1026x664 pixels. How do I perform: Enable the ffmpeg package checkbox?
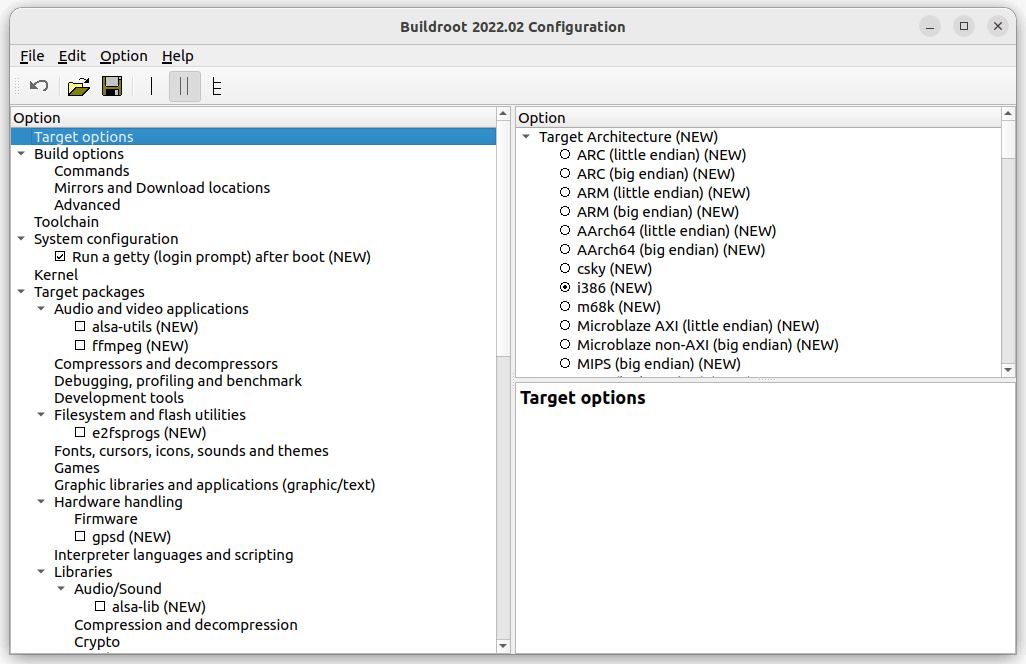pos(80,346)
